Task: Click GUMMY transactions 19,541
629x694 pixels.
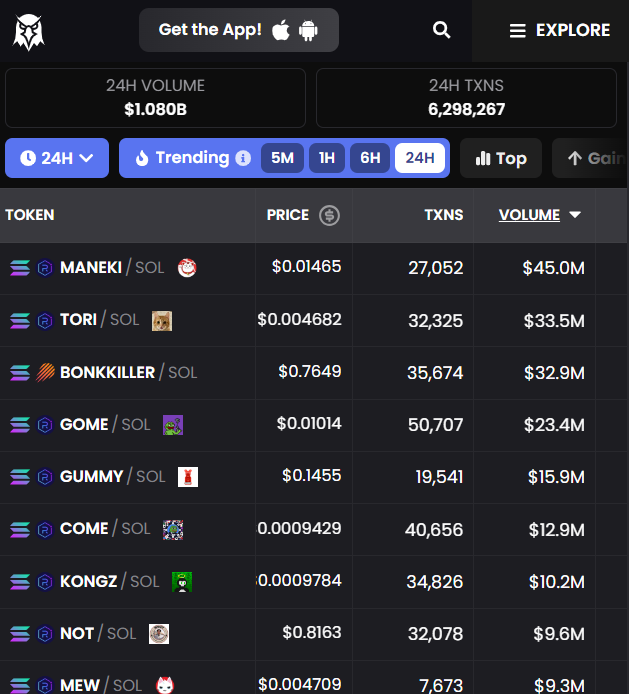Action: [439, 477]
